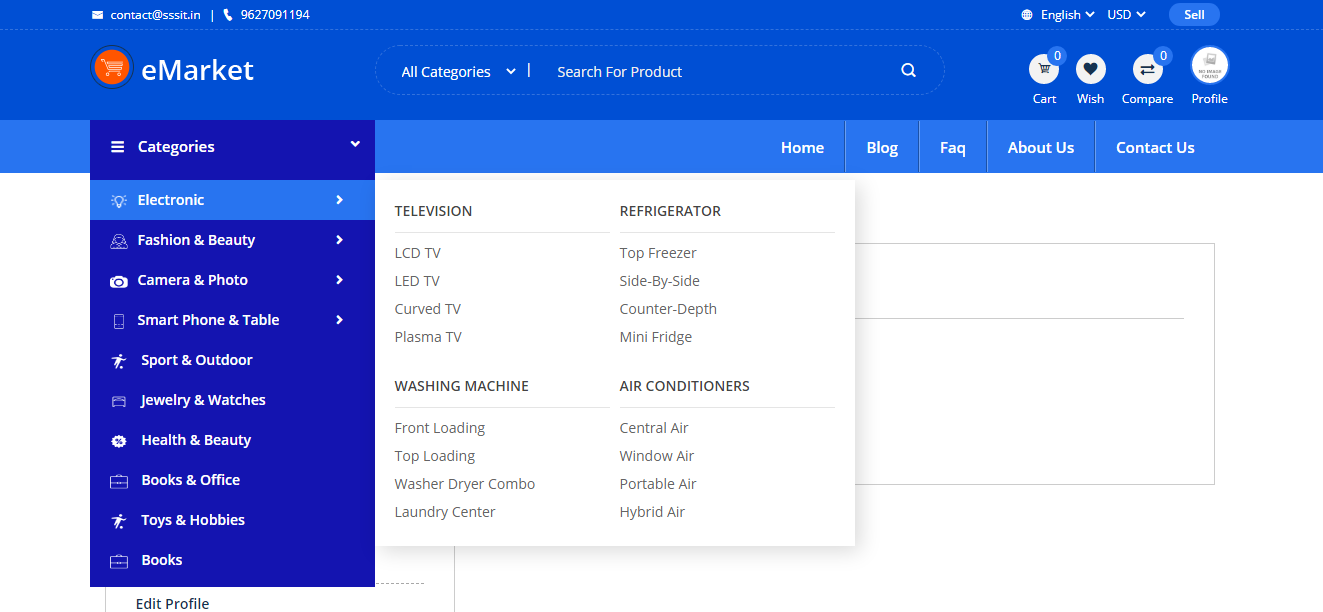Collapse the Categories menu chevron
Screen dimensions: 1323x612
pyautogui.click(x=355, y=145)
